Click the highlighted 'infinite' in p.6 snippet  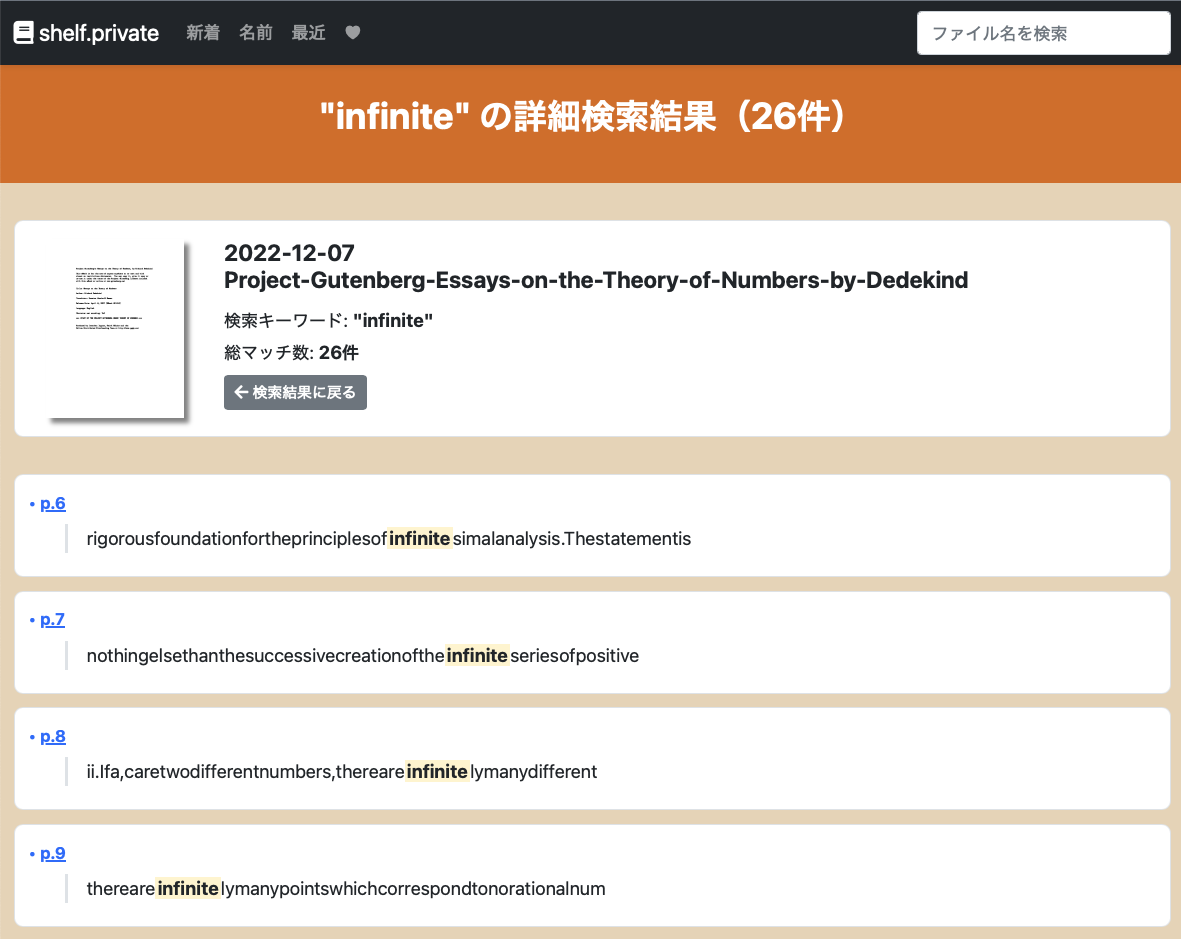pyautogui.click(x=420, y=538)
